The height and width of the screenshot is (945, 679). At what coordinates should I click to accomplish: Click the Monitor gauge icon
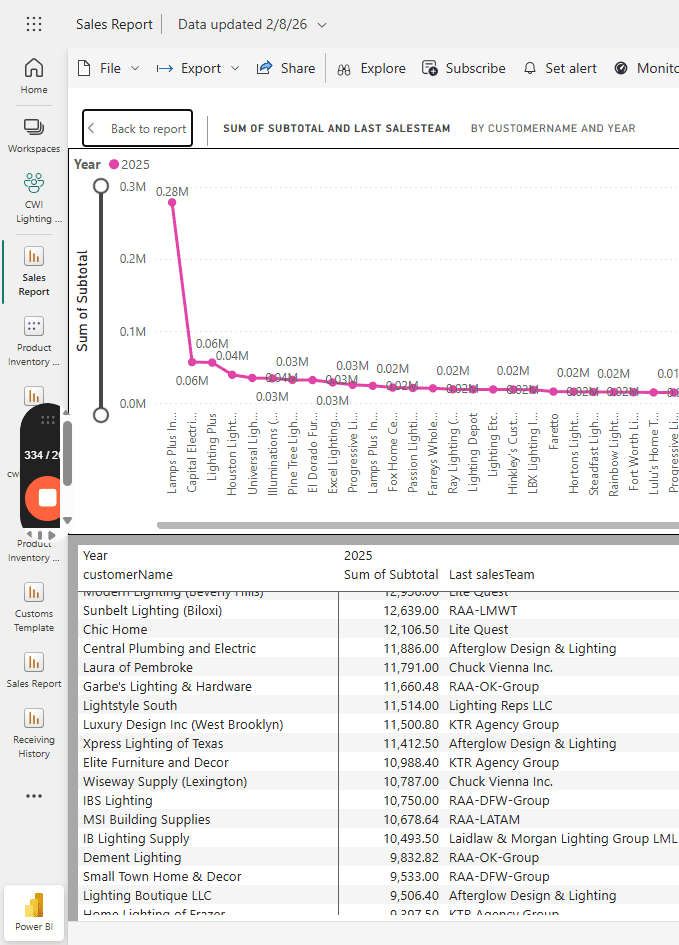pos(621,68)
